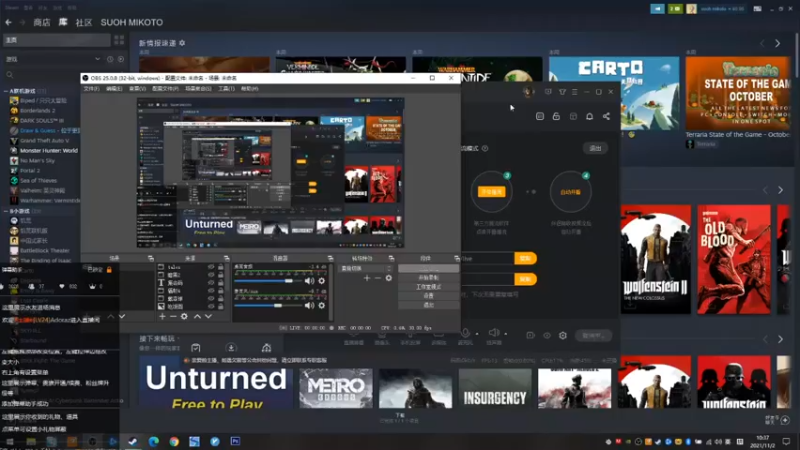The image size is (800, 450).
Task: Open Microsoft Edge from Windows taskbar
Action: tap(154, 441)
